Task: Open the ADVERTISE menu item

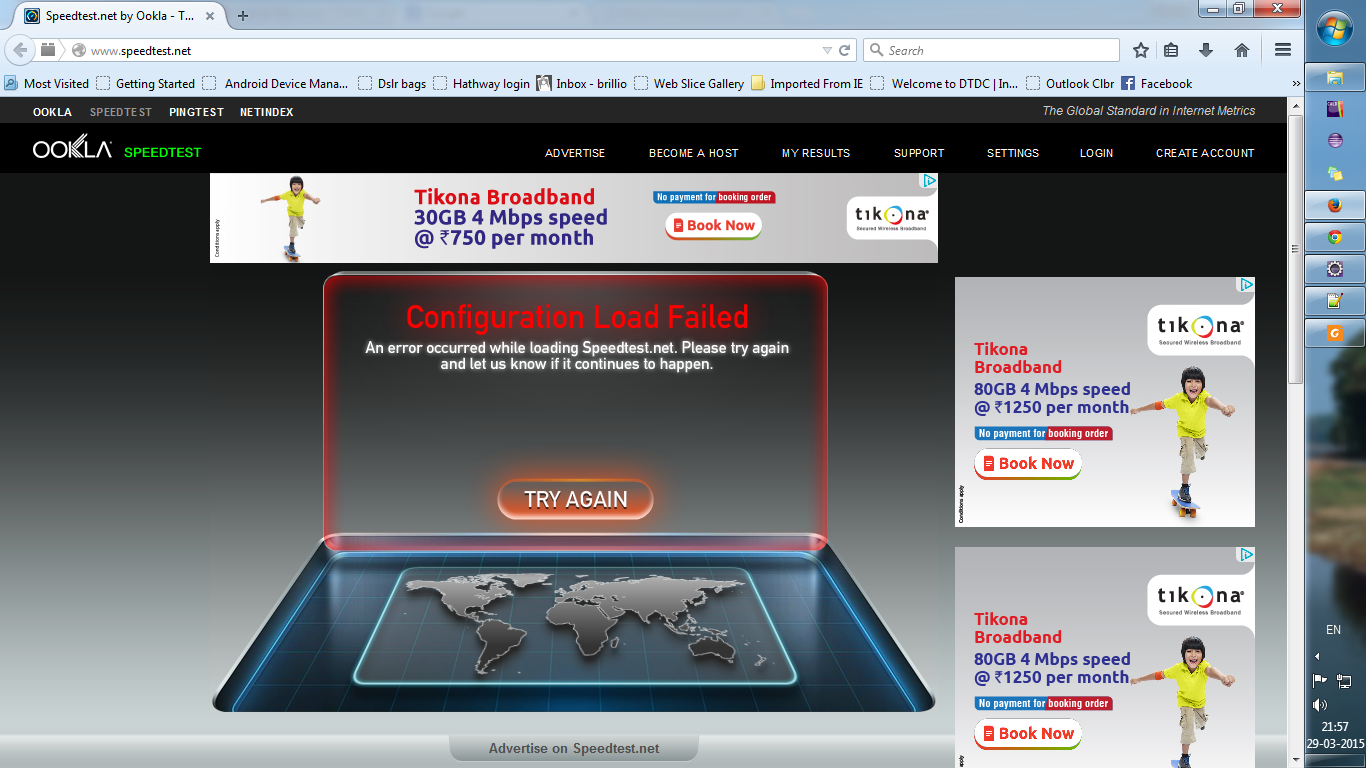Action: (x=575, y=153)
